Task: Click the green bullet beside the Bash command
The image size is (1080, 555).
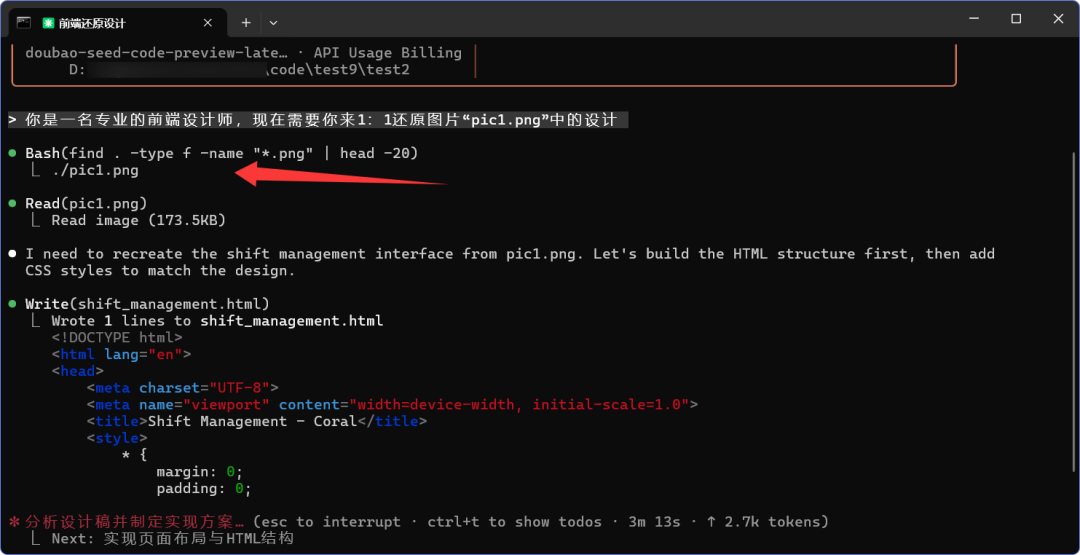Action: [x=13, y=153]
